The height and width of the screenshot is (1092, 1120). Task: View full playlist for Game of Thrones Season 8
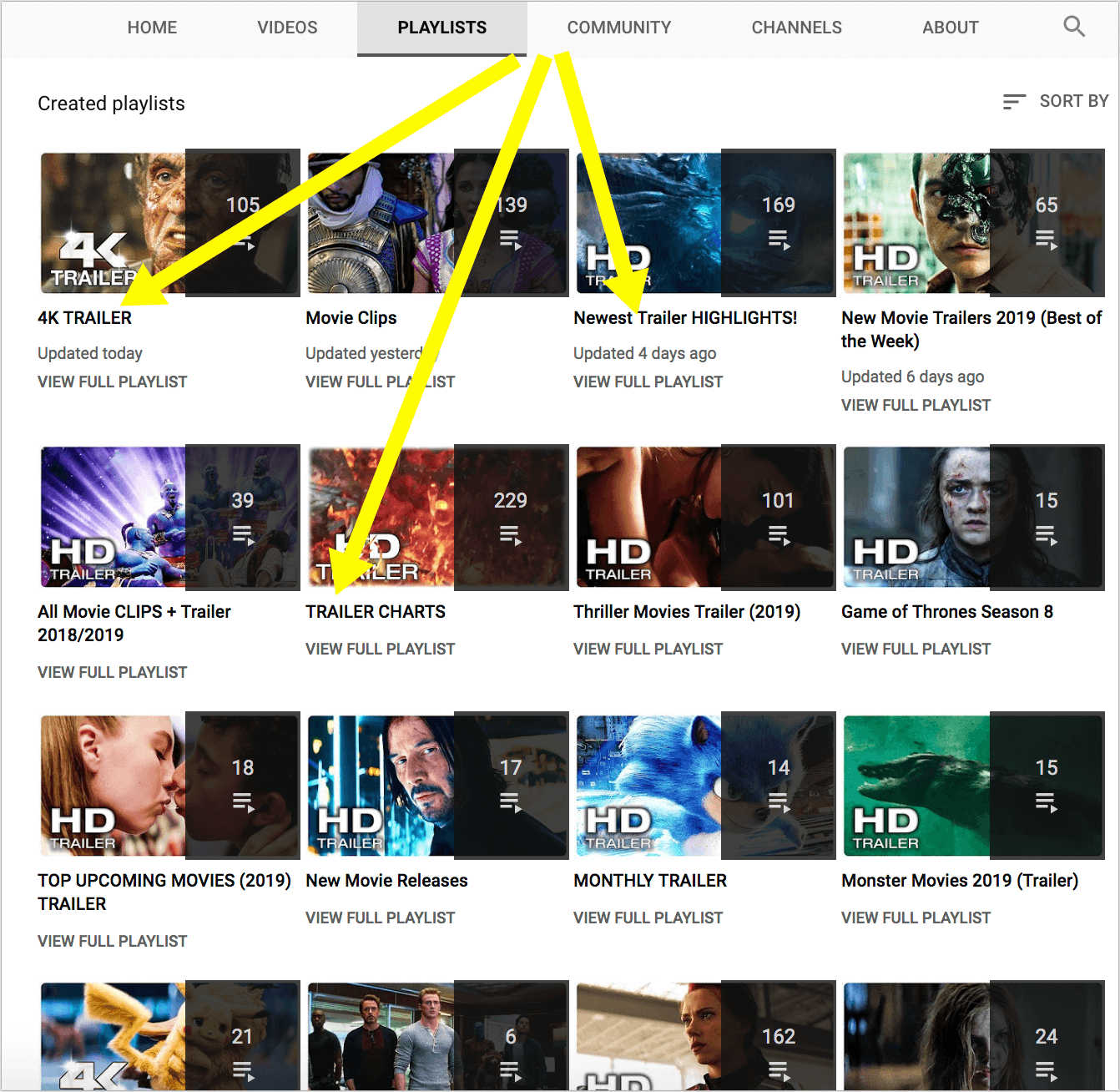tap(916, 649)
